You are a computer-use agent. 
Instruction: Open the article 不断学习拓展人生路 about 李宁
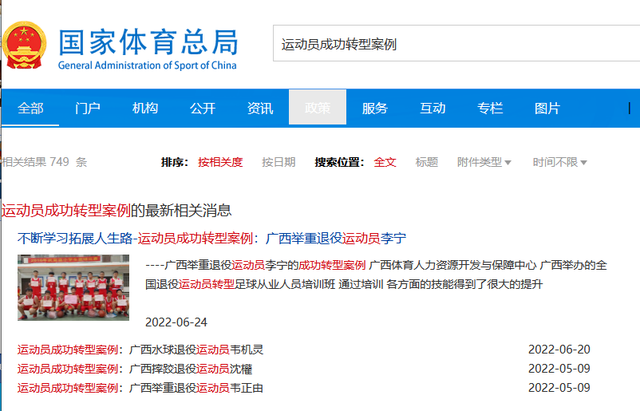[211, 238]
